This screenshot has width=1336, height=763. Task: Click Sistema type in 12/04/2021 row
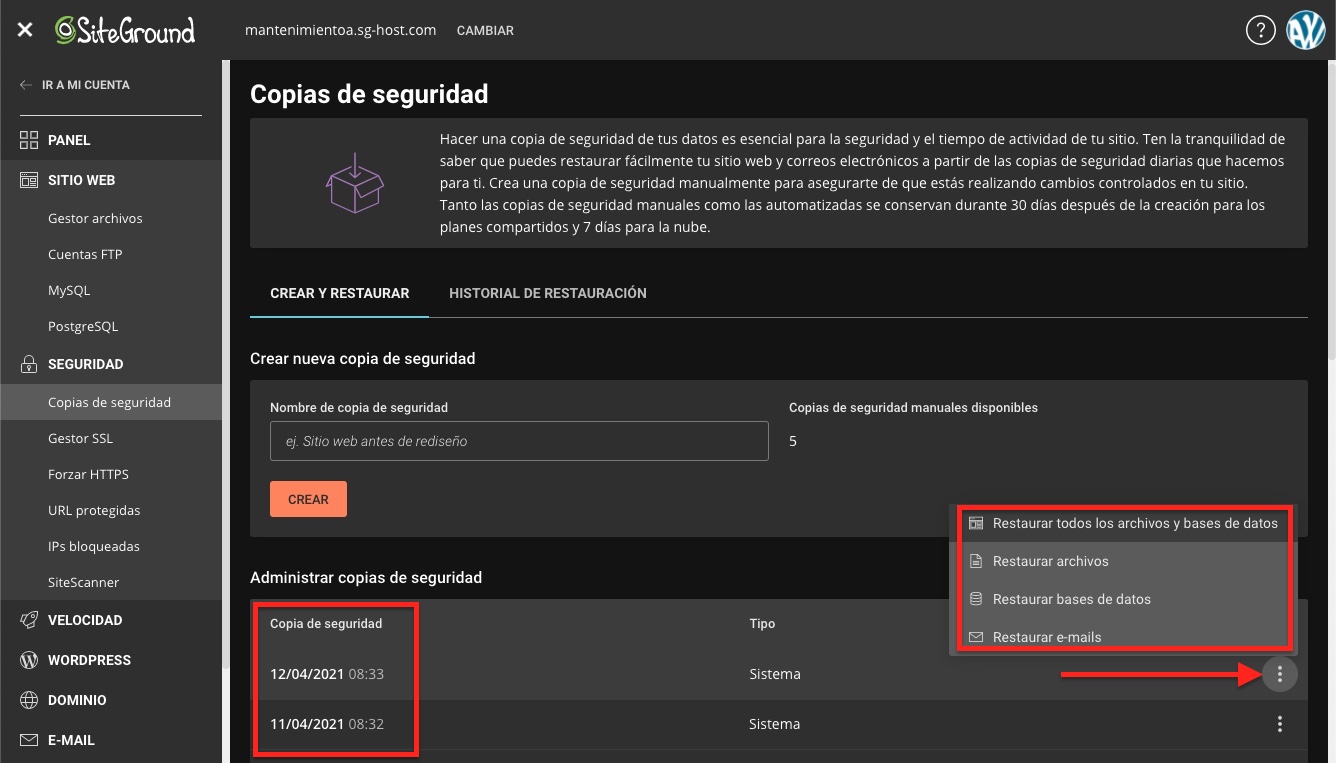775,674
